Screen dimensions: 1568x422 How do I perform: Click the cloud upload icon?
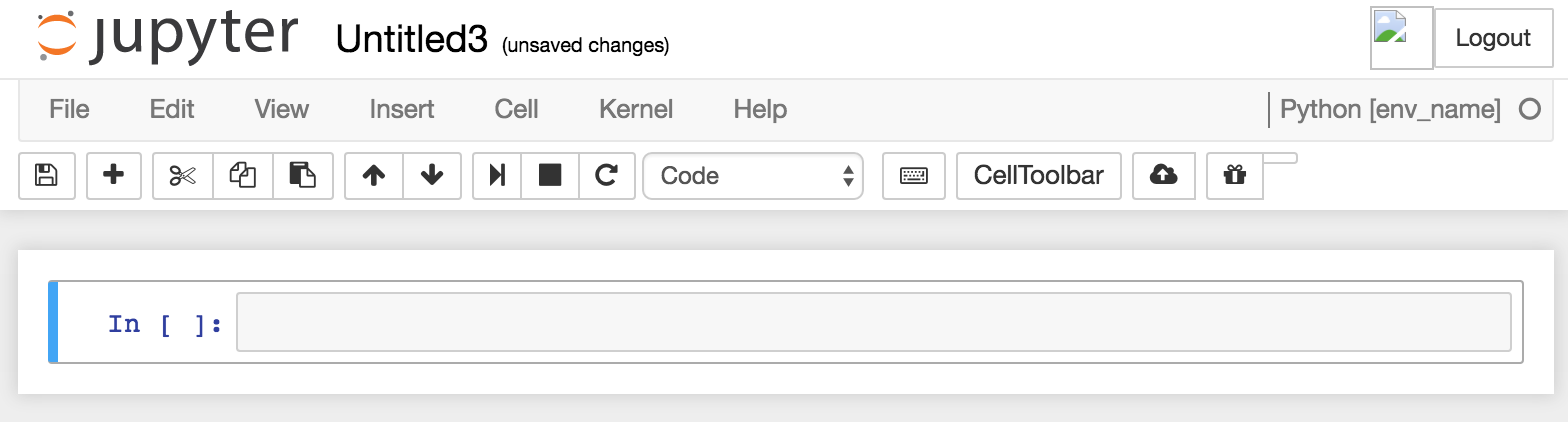coord(1164,176)
